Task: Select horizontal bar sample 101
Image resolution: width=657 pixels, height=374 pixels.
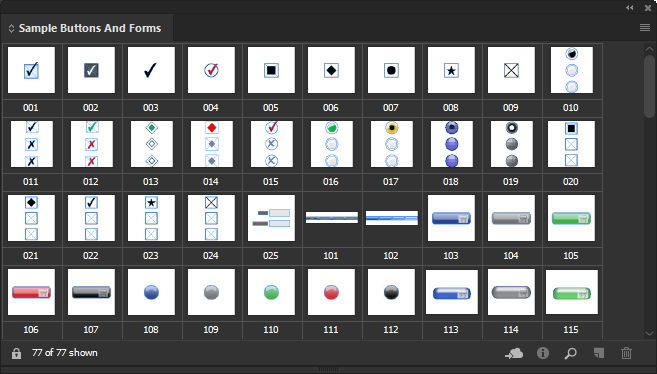Action: [x=331, y=217]
